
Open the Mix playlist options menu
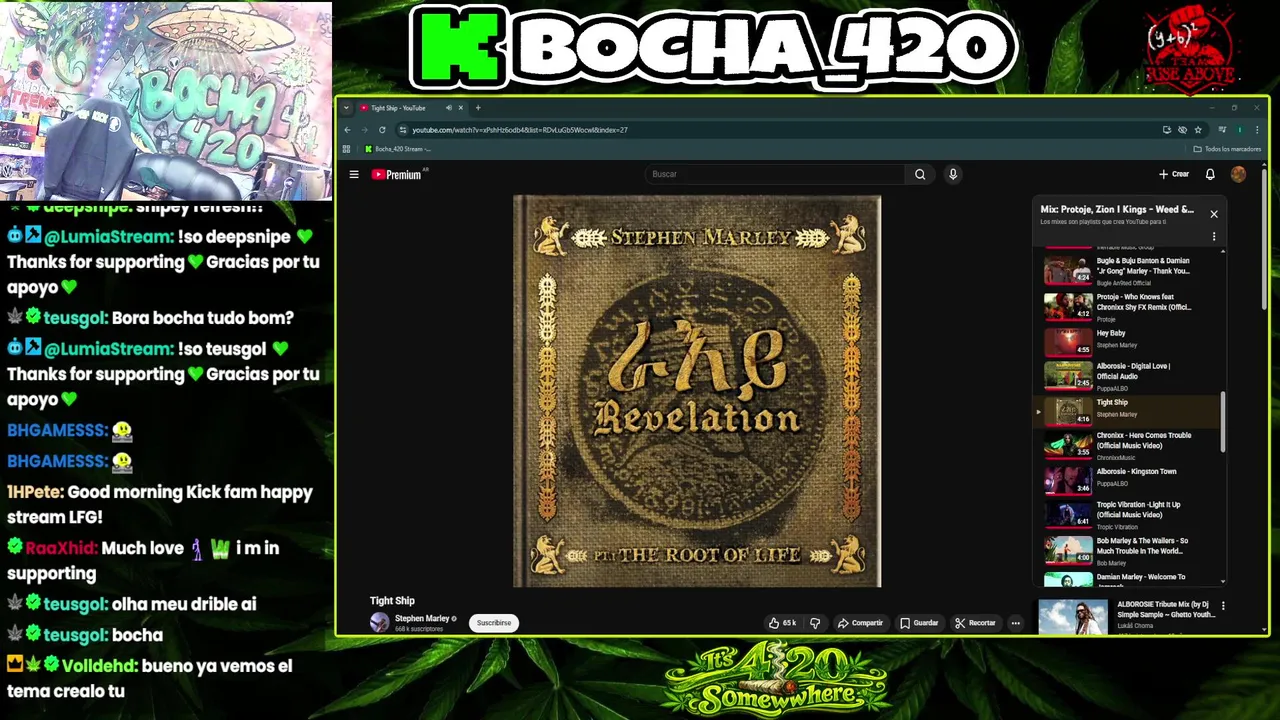pos(1214,237)
